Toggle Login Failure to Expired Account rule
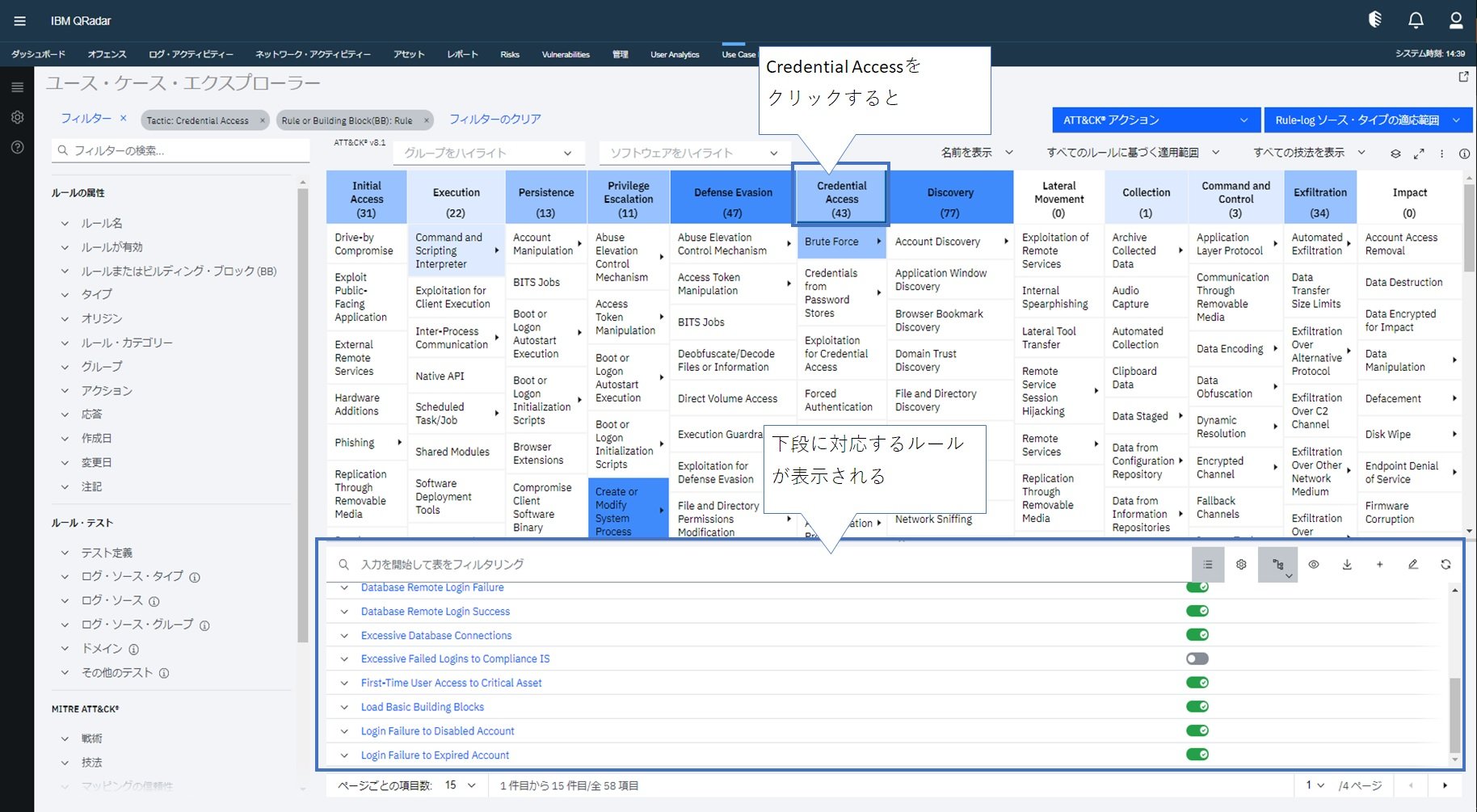This screenshot has width=1477, height=812. point(1197,755)
